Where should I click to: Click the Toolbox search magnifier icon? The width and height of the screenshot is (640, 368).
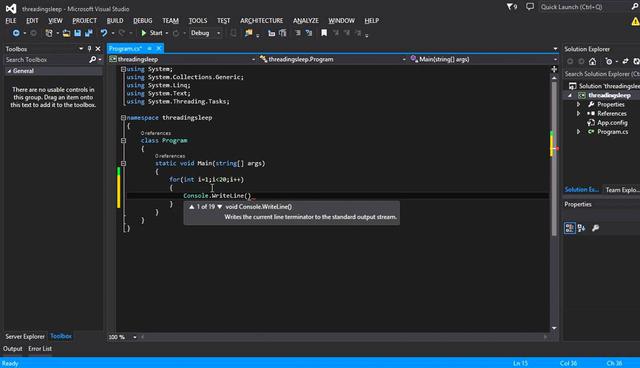tap(93, 60)
